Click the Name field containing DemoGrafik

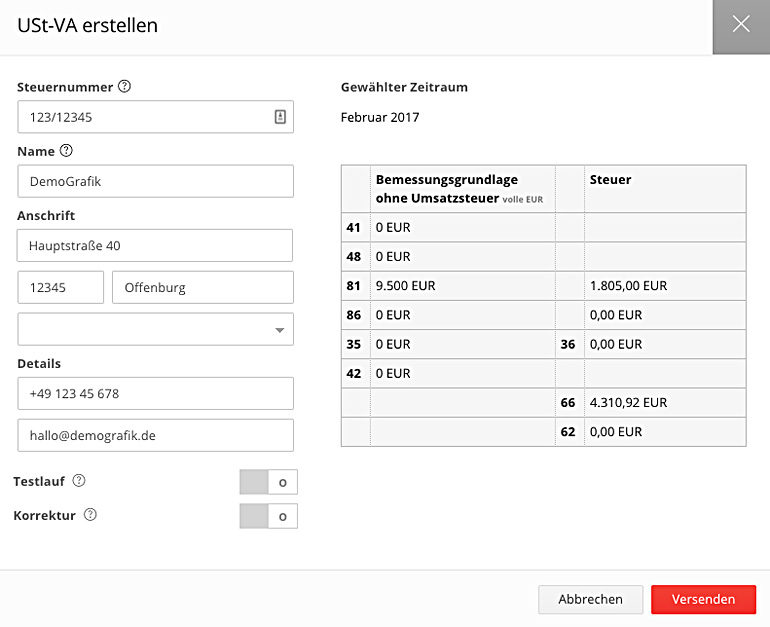[x=156, y=181]
